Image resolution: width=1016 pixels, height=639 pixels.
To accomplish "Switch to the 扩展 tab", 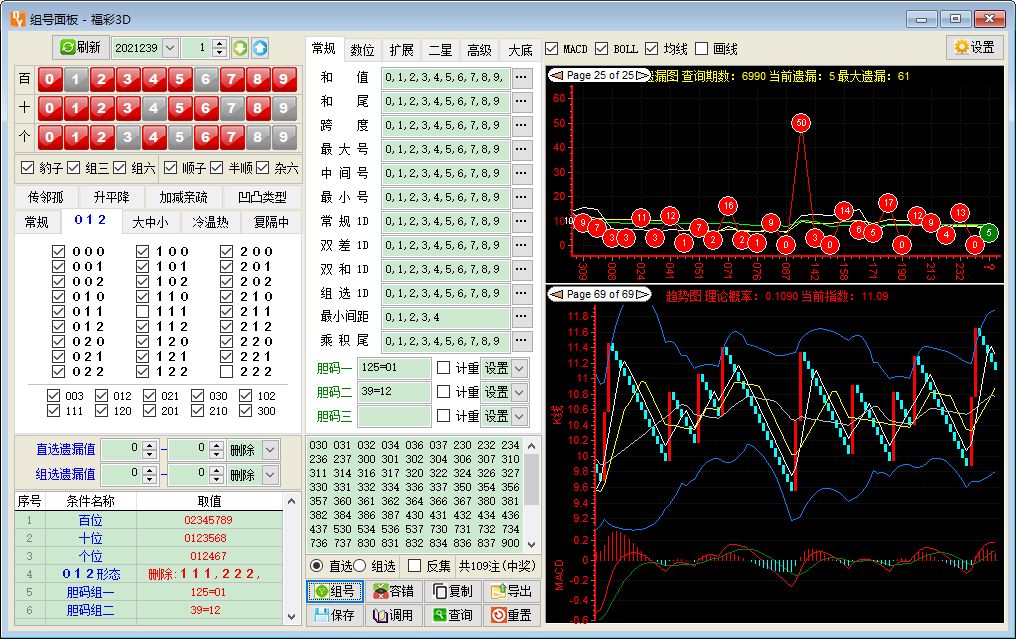I will click(401, 50).
